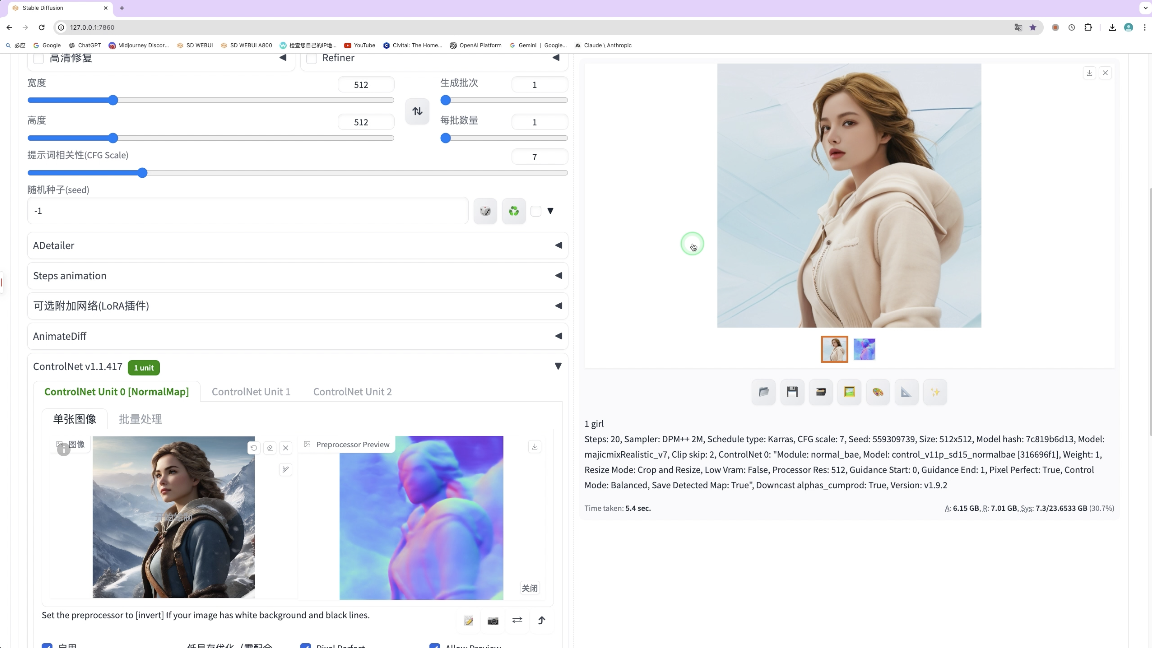The width and height of the screenshot is (1152, 648).
Task: Click the floppy disk save image icon
Action: (x=792, y=392)
